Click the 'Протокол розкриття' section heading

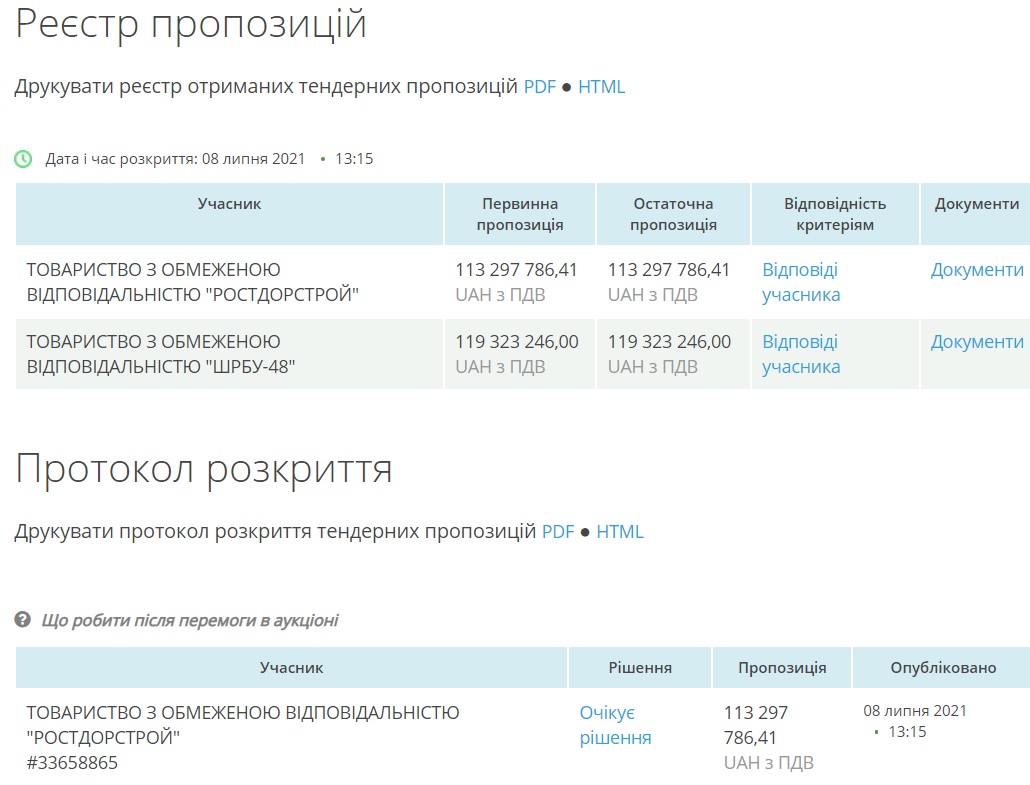tap(204, 468)
